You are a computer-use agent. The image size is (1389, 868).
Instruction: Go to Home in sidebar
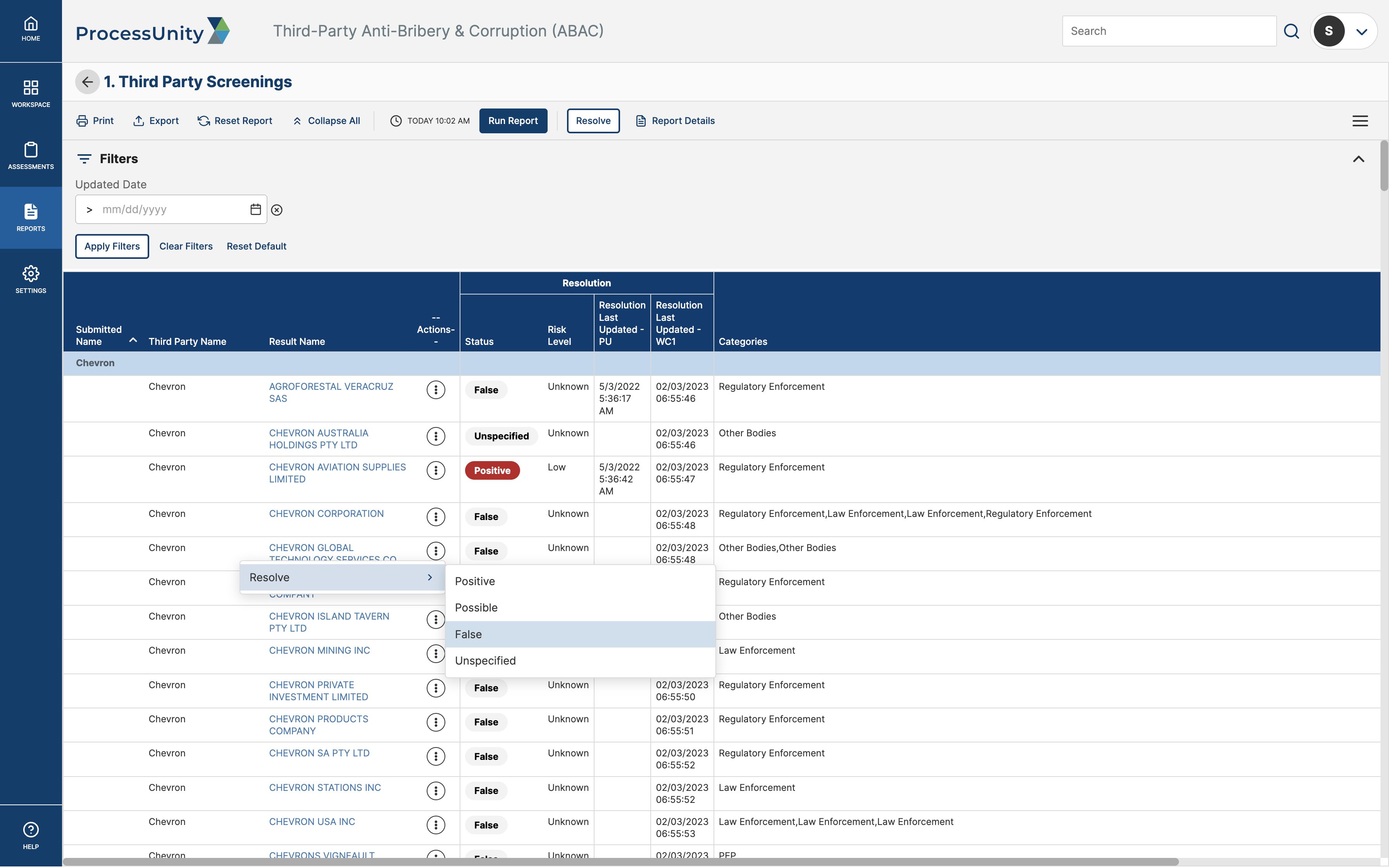point(31,30)
